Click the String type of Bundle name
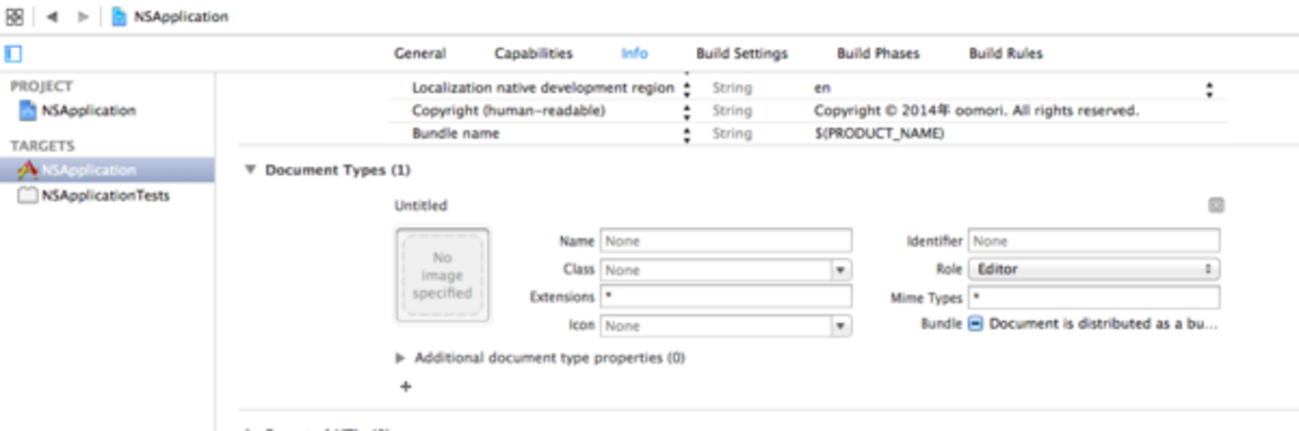 [732, 134]
